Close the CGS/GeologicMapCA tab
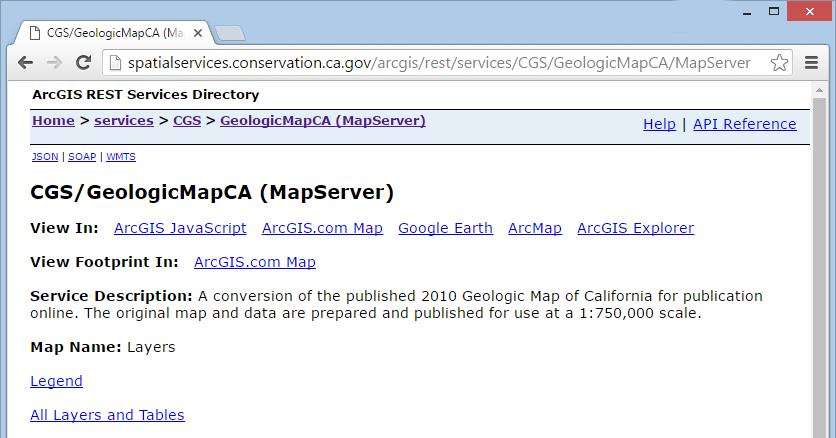 197,33
